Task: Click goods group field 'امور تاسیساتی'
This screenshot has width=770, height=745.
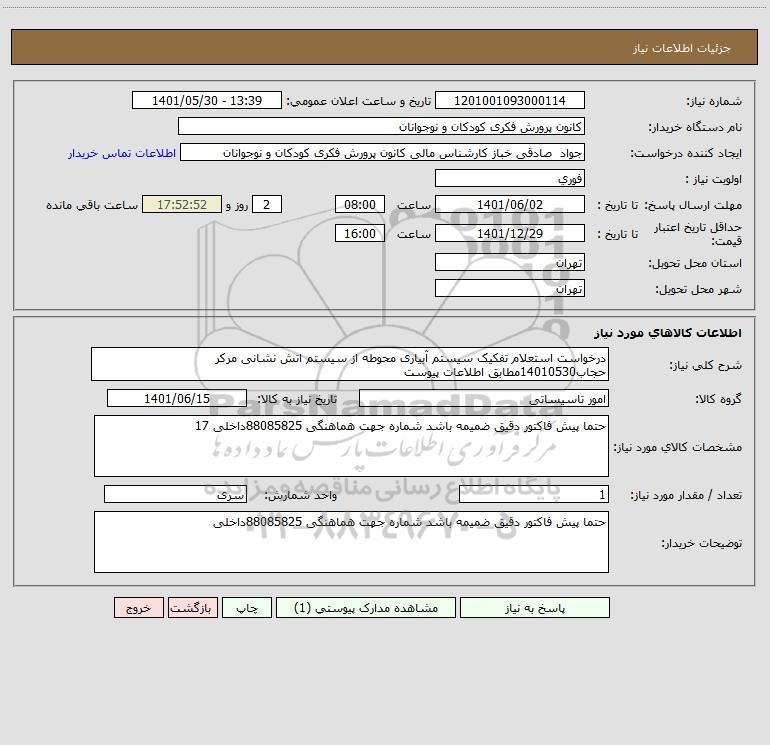Action: click(484, 398)
